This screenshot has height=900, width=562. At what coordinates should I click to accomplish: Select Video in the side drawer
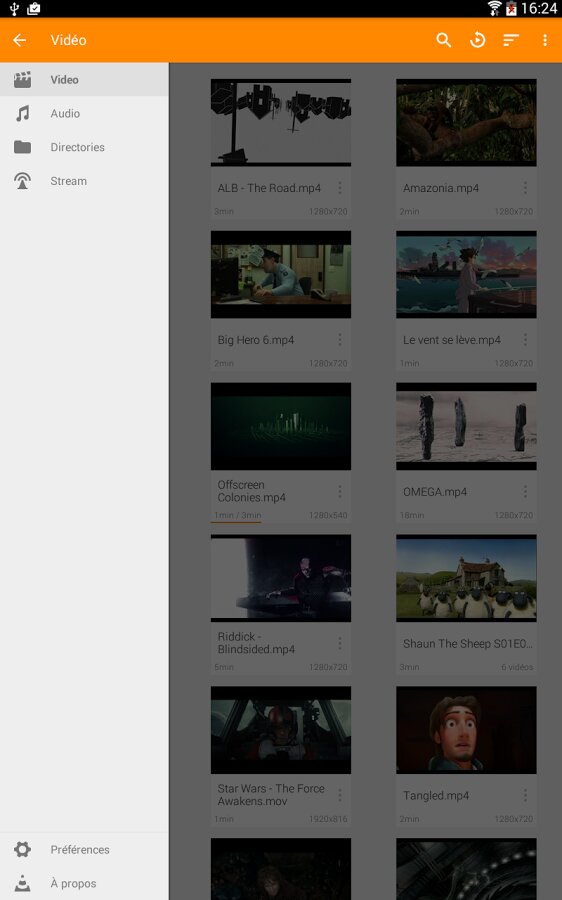coord(84,80)
